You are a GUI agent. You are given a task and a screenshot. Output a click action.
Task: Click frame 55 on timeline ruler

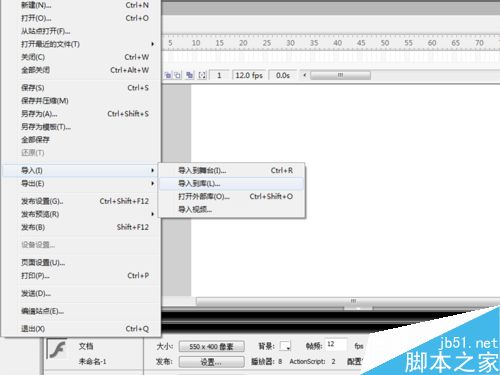click(x=408, y=43)
